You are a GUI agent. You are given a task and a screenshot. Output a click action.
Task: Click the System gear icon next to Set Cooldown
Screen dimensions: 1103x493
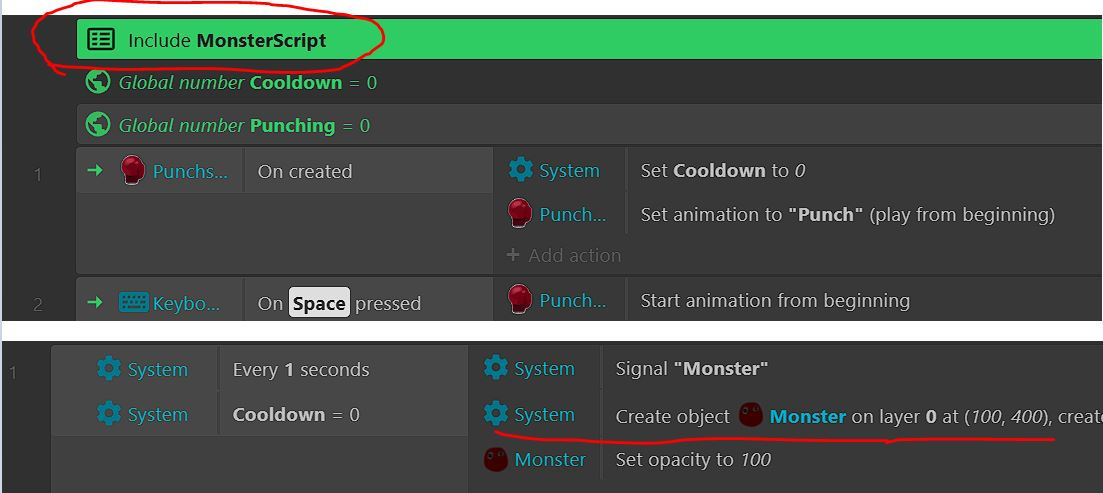coord(521,170)
